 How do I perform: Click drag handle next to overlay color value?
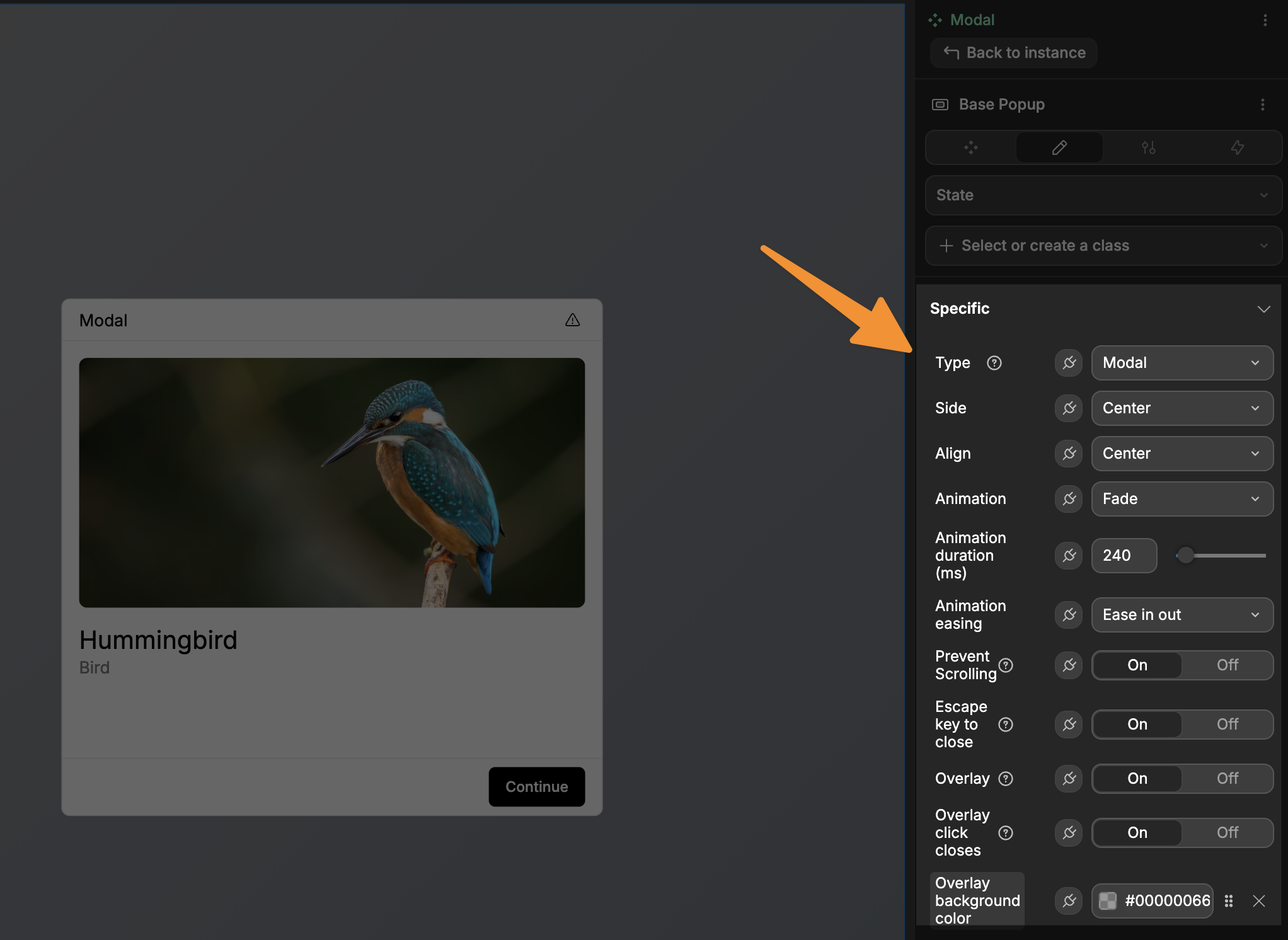coord(1229,901)
